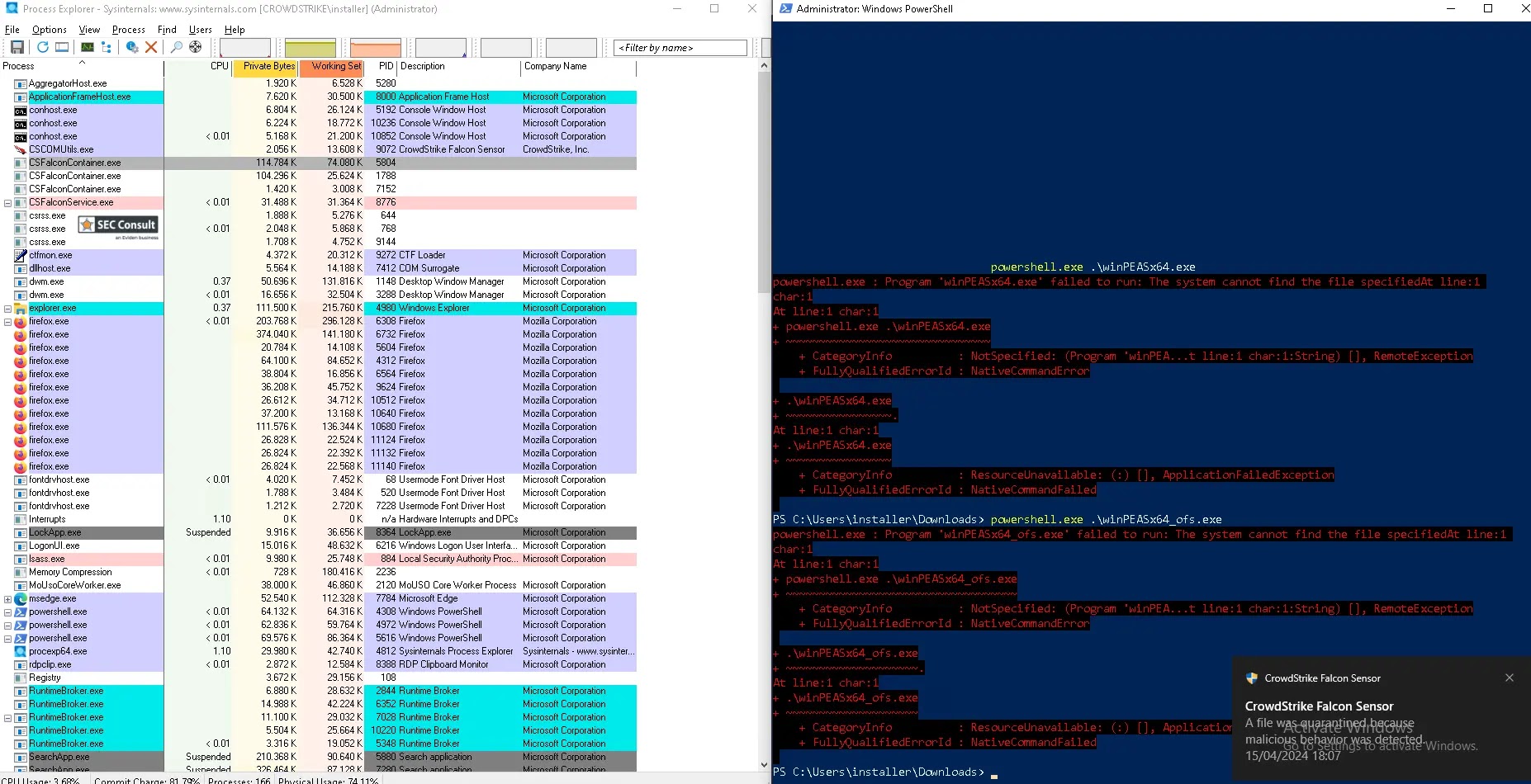This screenshot has height=784, width=1531.
Task: Select the MoUsoCoreWorker.exe process row
Action: tap(319, 585)
